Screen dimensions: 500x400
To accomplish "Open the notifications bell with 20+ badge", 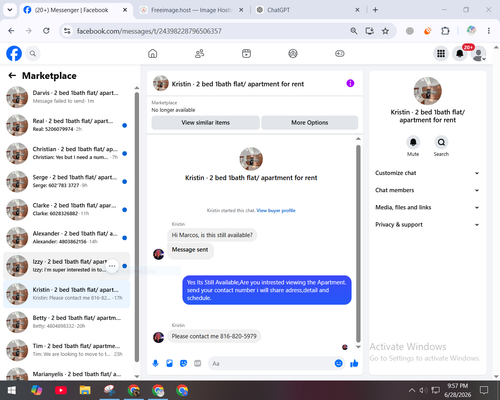I will pyautogui.click(x=460, y=53).
